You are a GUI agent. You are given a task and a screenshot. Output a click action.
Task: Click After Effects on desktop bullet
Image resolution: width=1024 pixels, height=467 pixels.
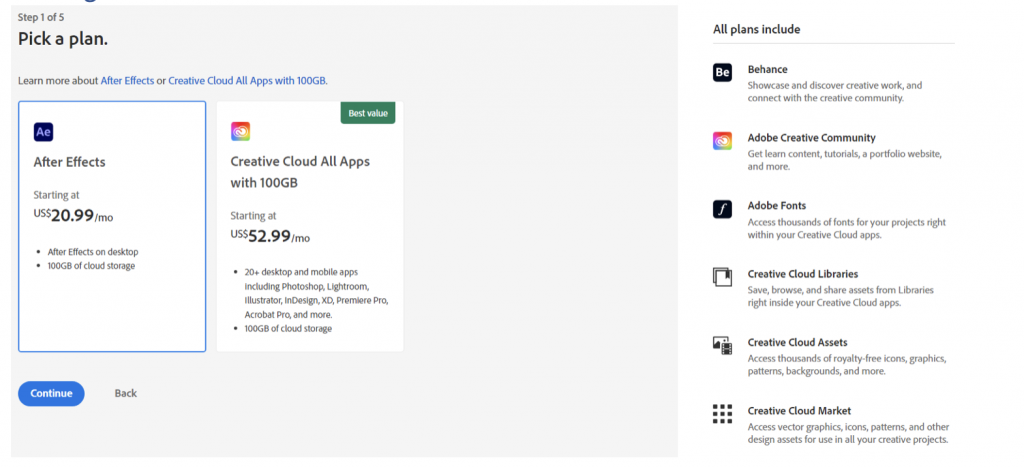93,252
